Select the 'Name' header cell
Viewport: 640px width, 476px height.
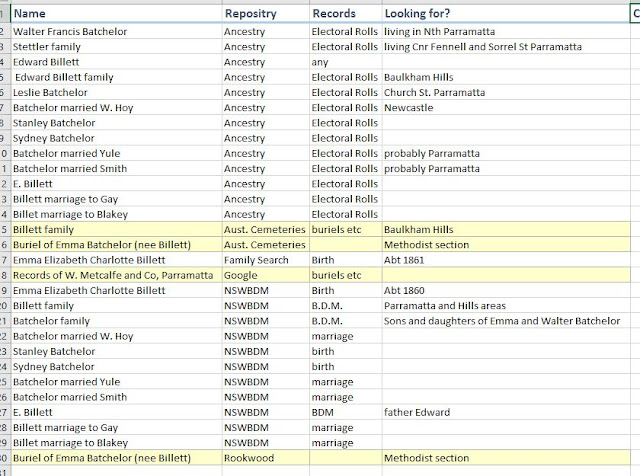click(116, 13)
